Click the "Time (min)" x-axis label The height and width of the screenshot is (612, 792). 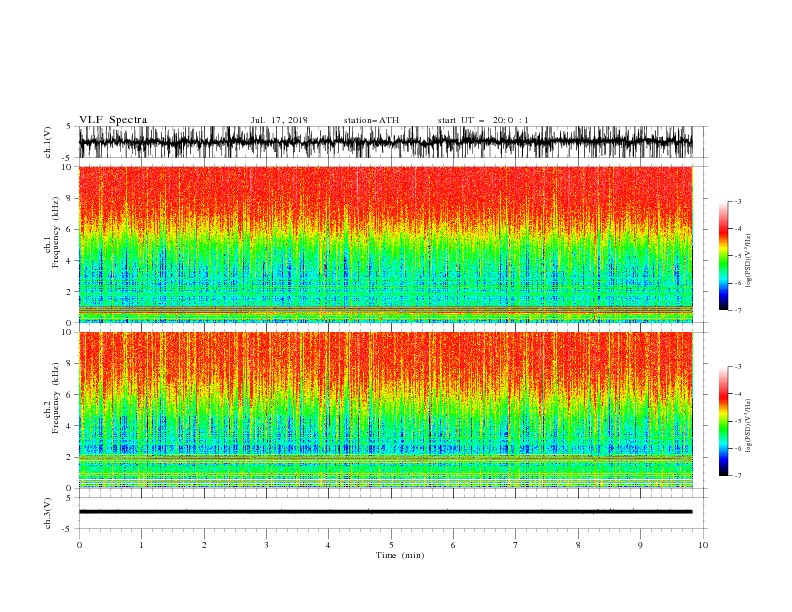pos(400,555)
